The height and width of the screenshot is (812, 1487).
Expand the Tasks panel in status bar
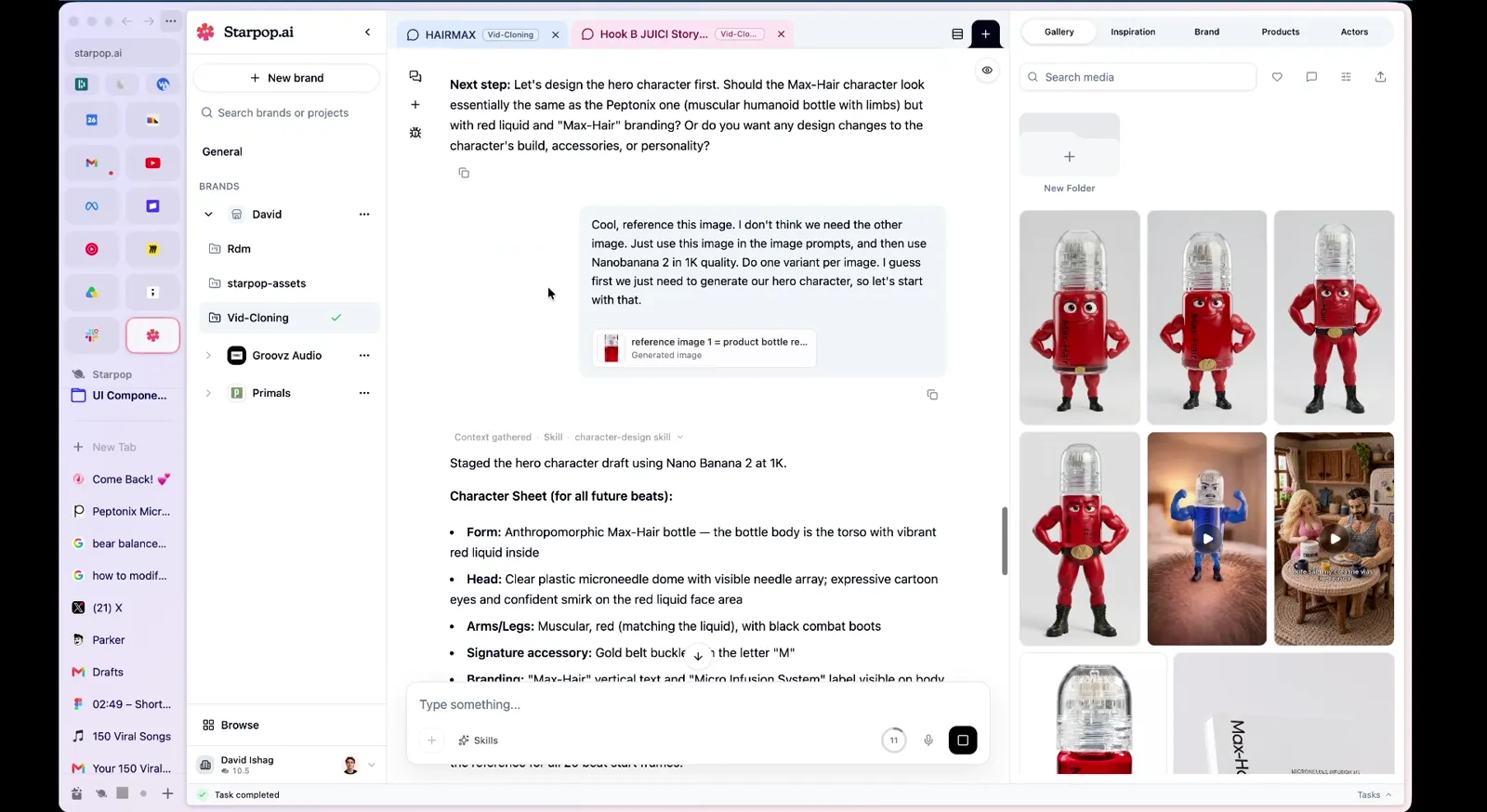pos(1375,795)
